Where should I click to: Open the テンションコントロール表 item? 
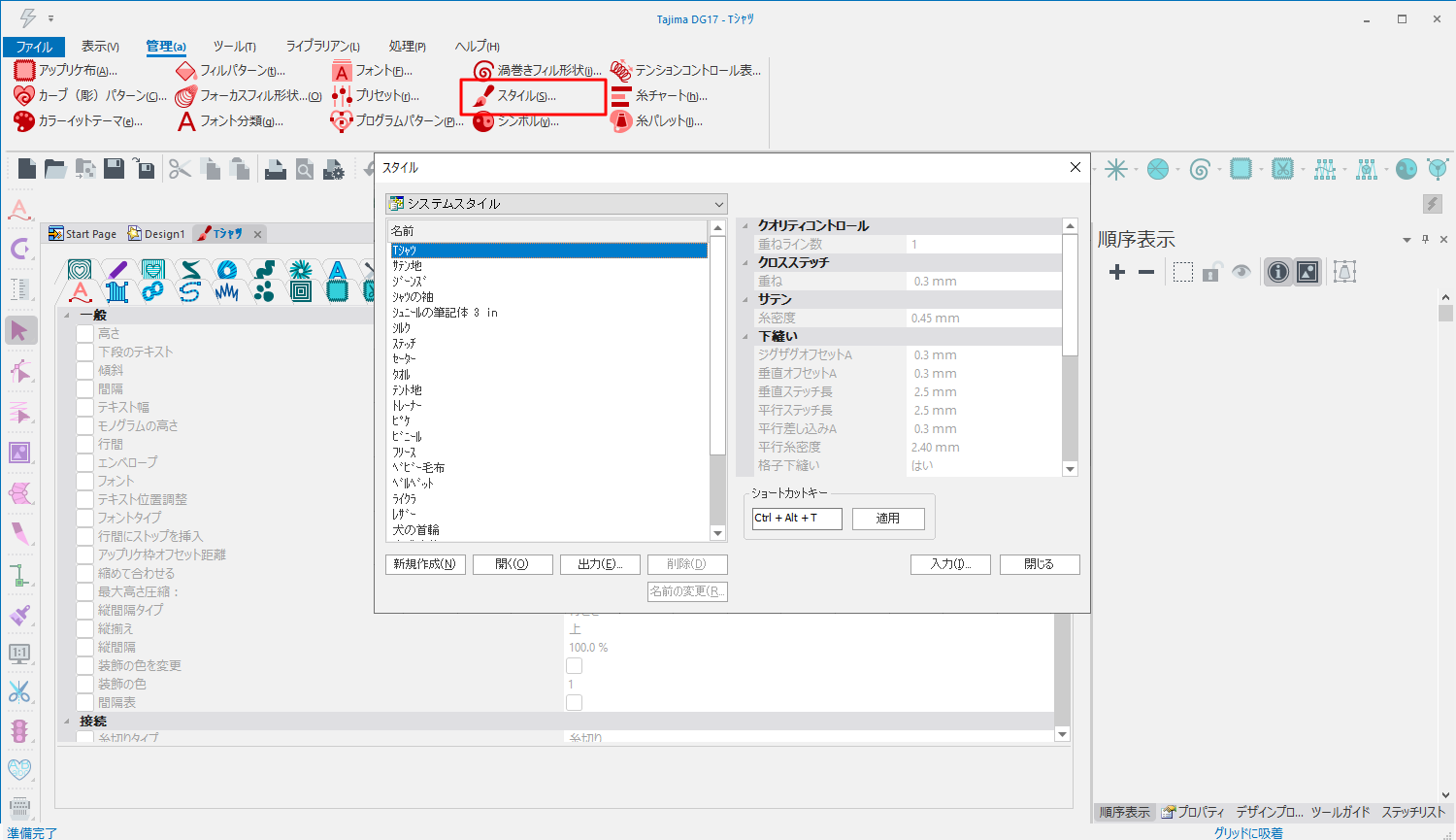click(x=621, y=71)
